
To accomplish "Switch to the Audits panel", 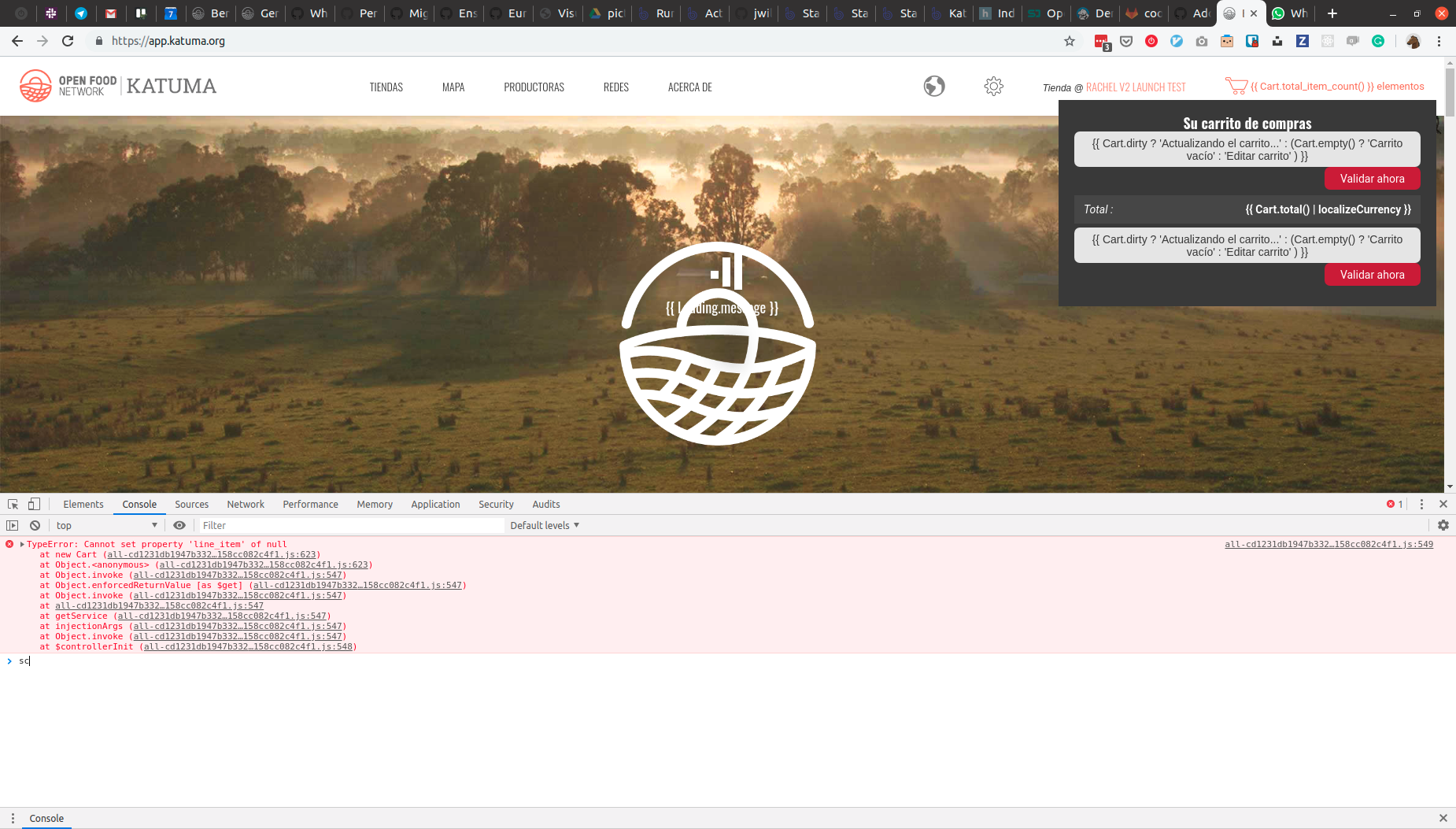I will click(546, 505).
